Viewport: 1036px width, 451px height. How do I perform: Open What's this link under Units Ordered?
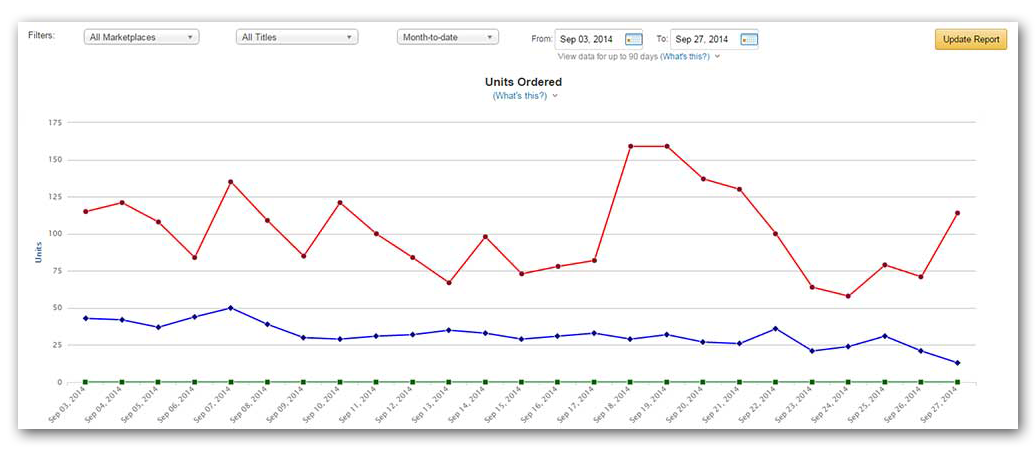coord(519,96)
